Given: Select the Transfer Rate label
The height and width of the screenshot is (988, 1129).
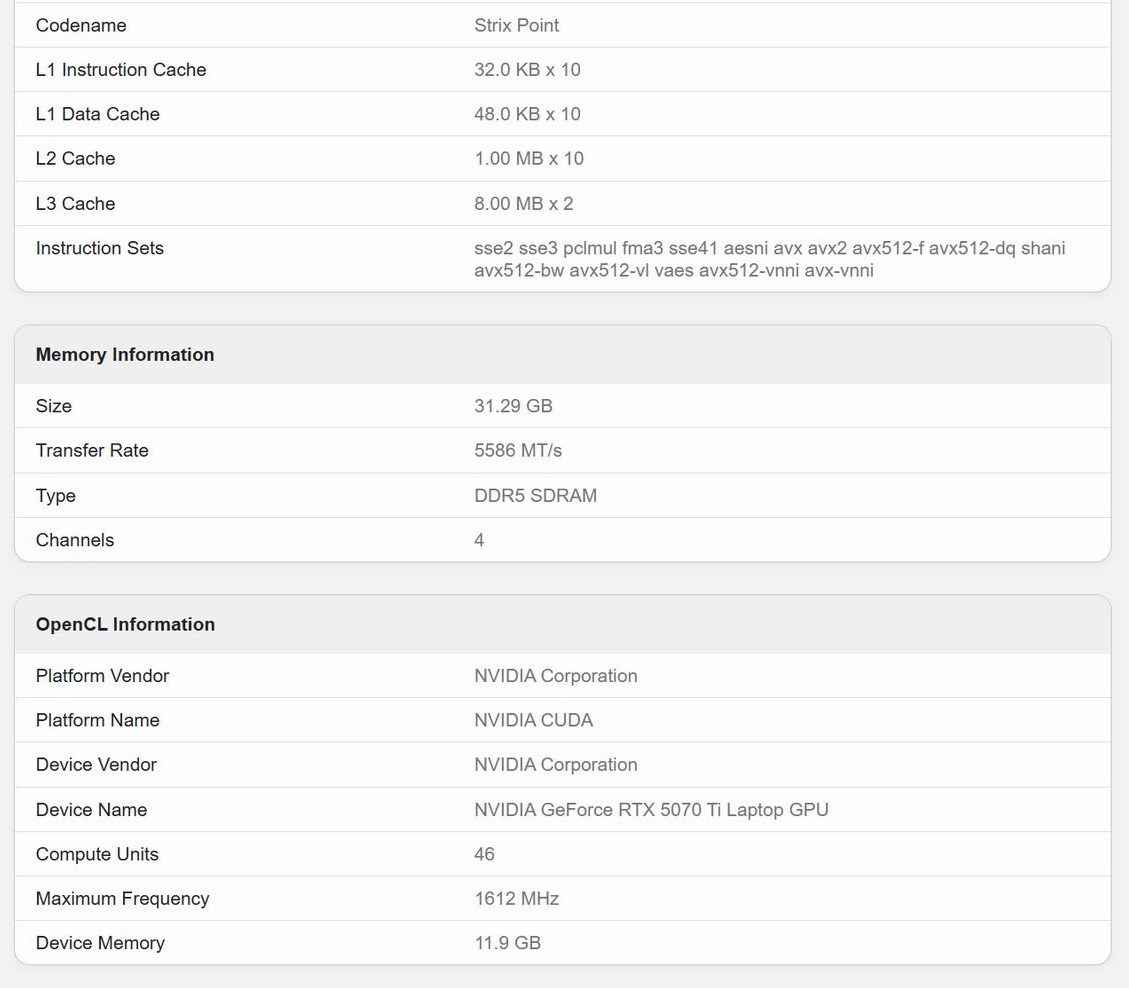Looking at the screenshot, I should (92, 451).
